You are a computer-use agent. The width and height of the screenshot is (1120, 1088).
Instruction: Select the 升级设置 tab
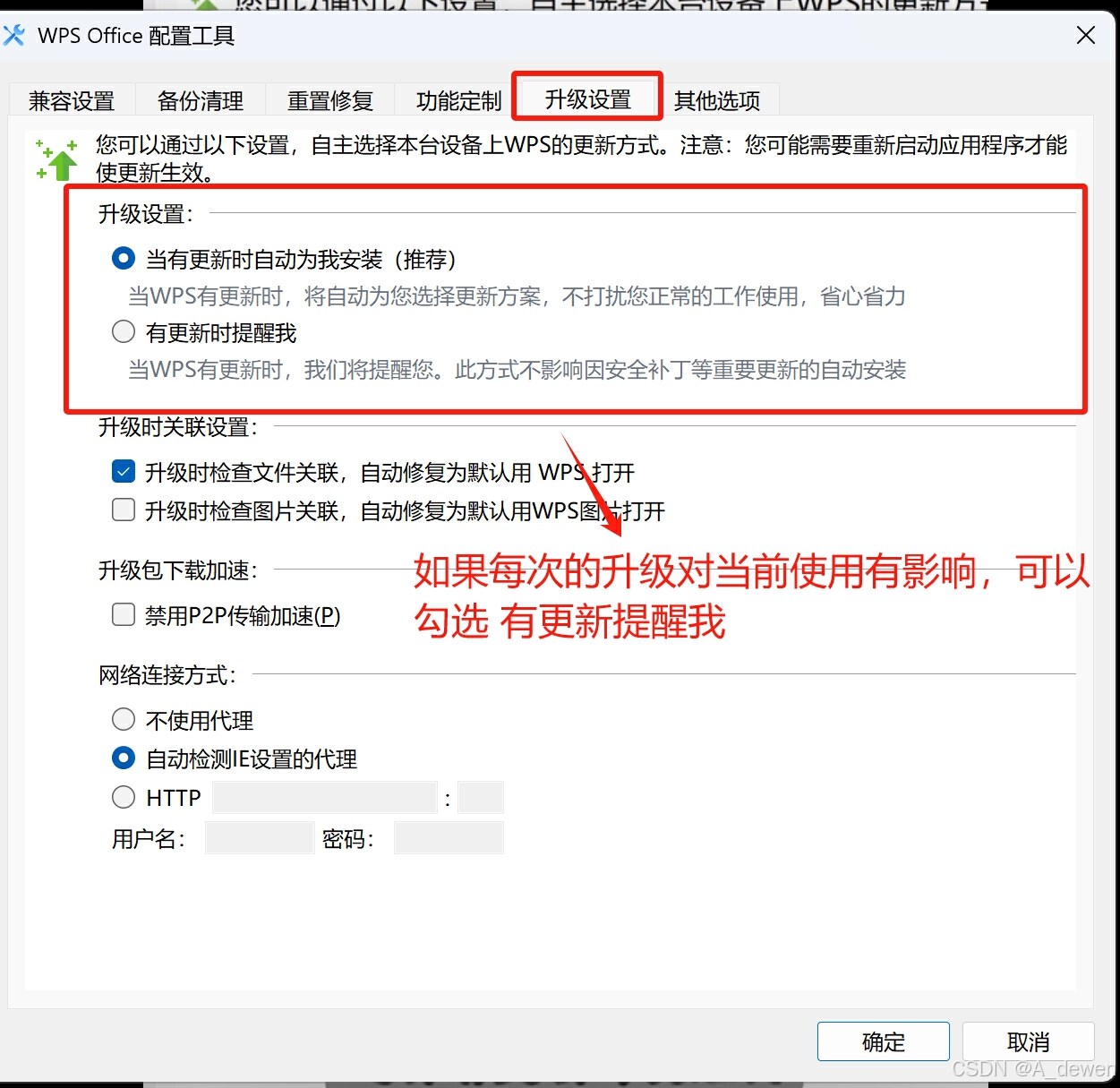click(x=588, y=99)
